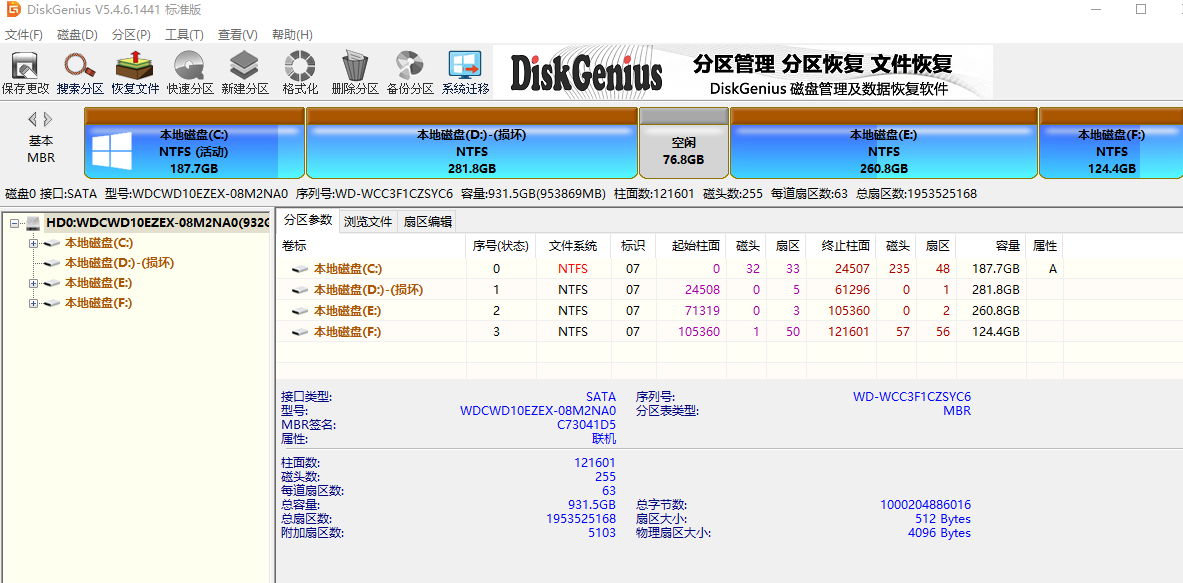Click the 序号(状态) column header
Image resolution: width=1183 pixels, height=583 pixels.
(501, 246)
